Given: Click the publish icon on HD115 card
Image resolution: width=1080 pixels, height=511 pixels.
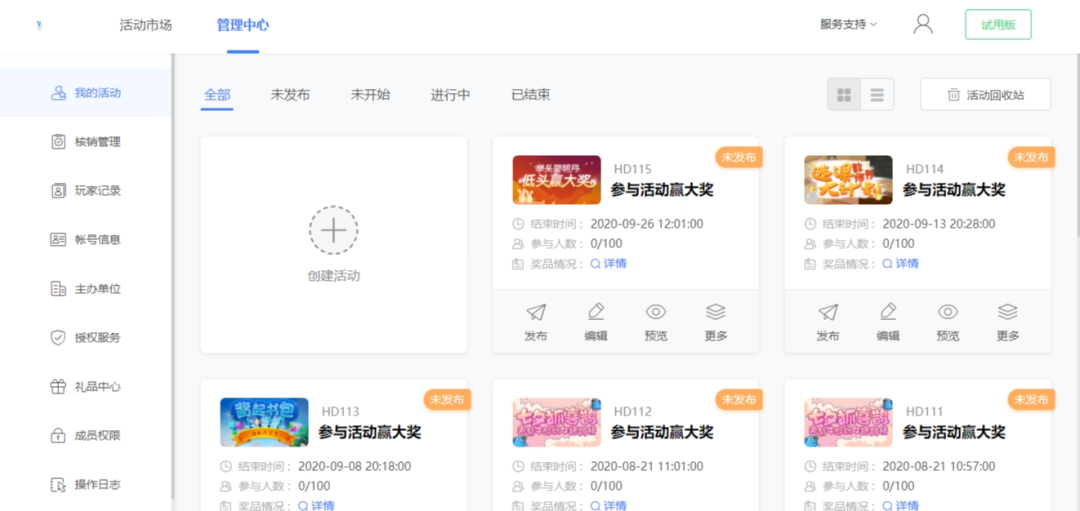Looking at the screenshot, I should [x=536, y=312].
